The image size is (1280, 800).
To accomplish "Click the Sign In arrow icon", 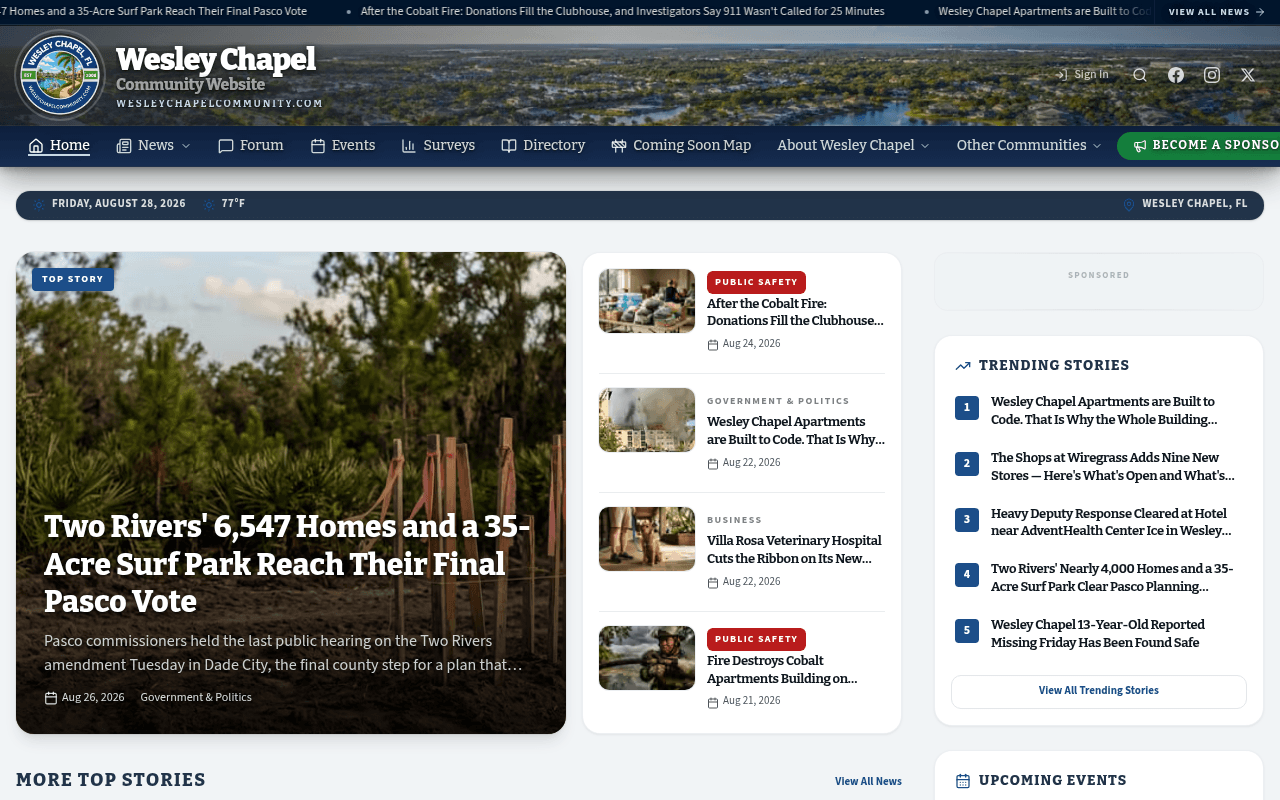I will point(1062,75).
